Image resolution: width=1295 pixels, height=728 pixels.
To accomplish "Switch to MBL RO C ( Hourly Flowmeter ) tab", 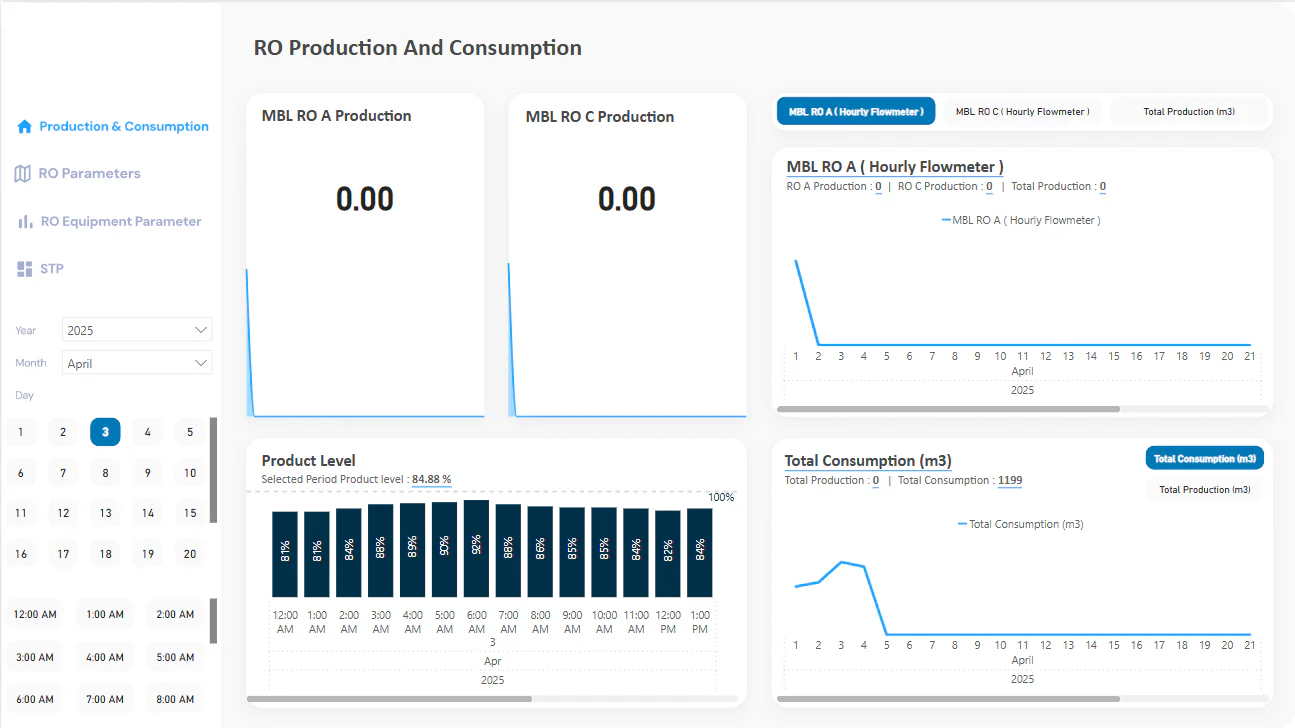I will point(1022,112).
